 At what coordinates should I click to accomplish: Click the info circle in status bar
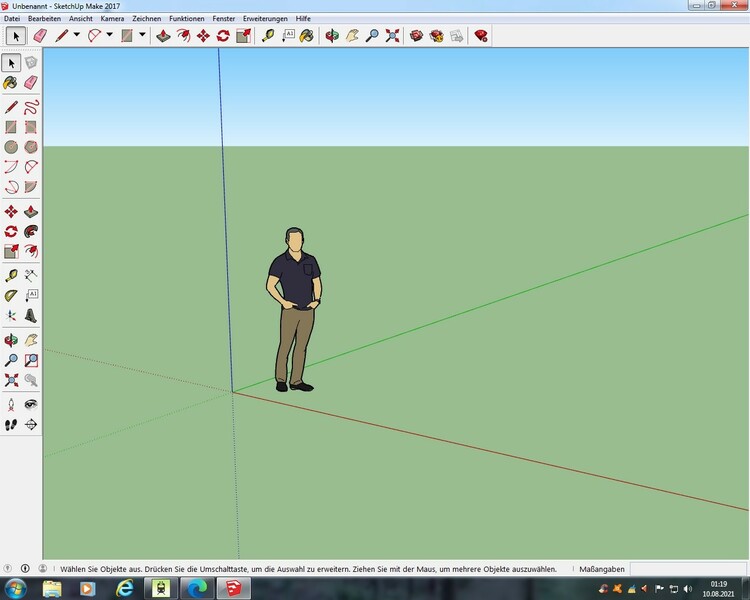click(x=25, y=568)
